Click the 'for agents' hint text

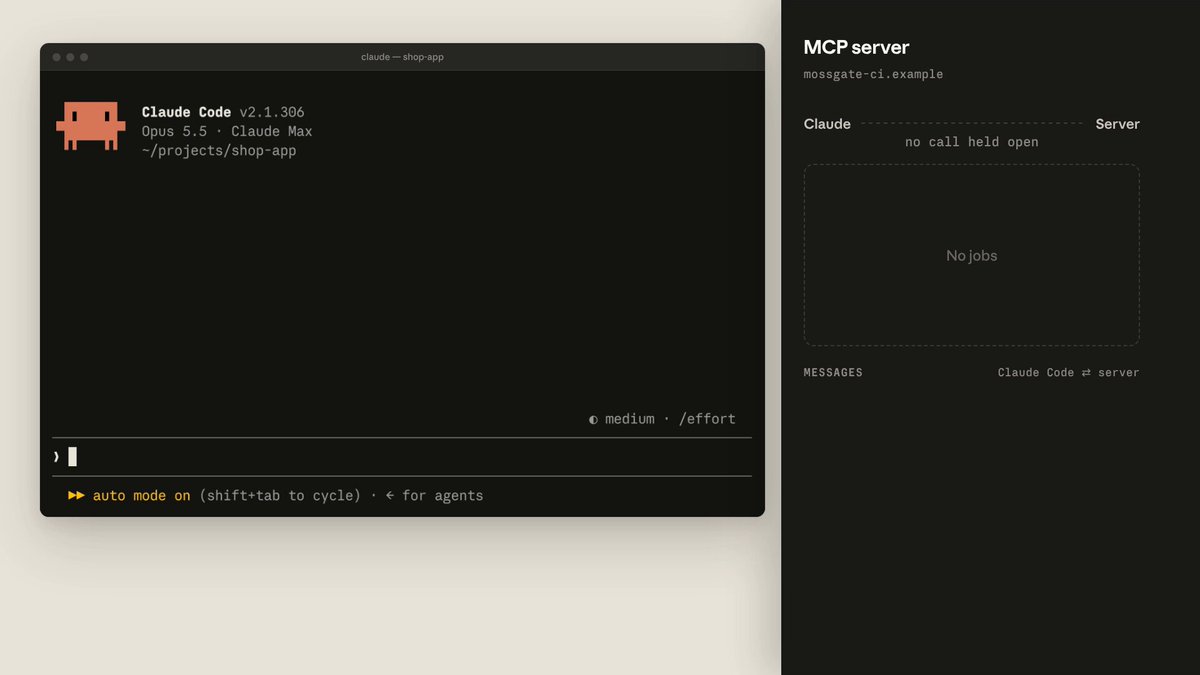click(442, 495)
